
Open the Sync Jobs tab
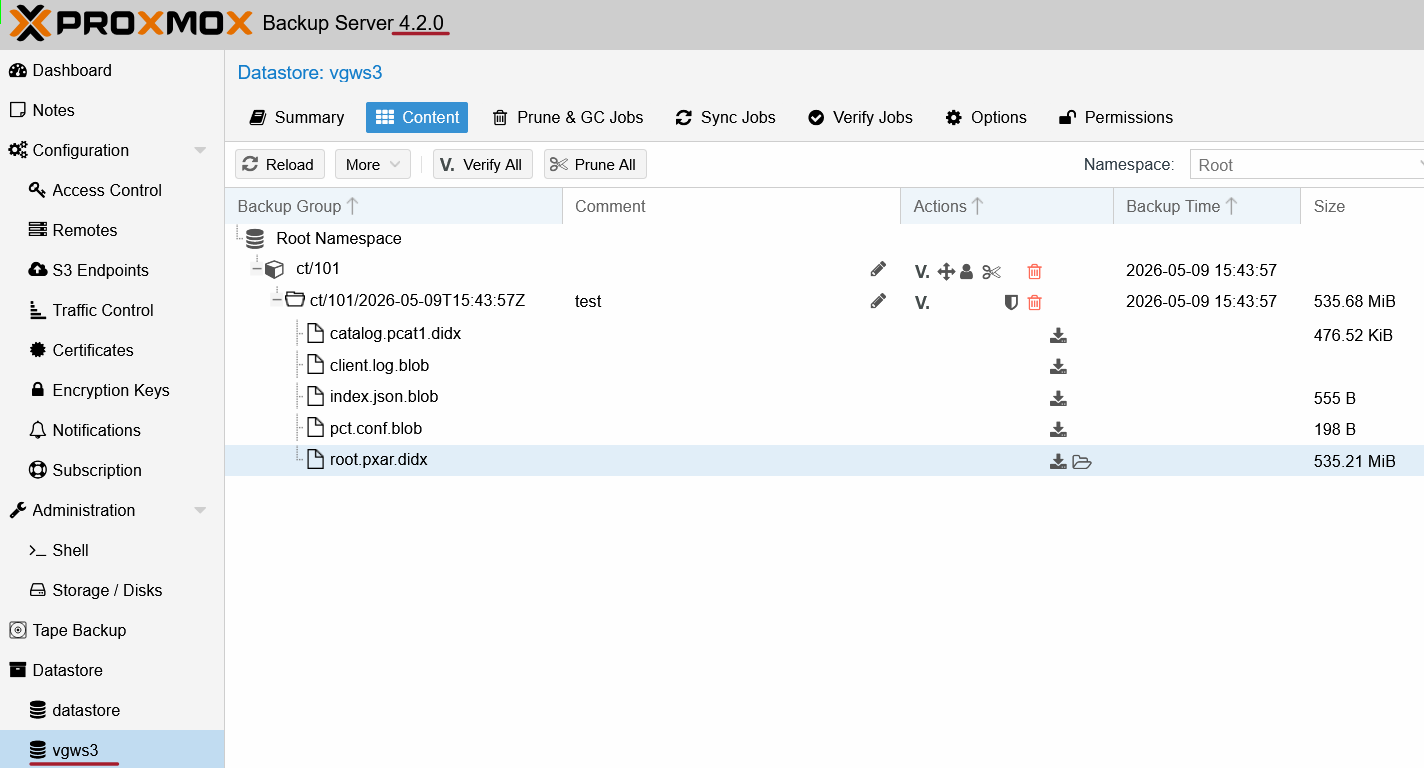point(726,117)
